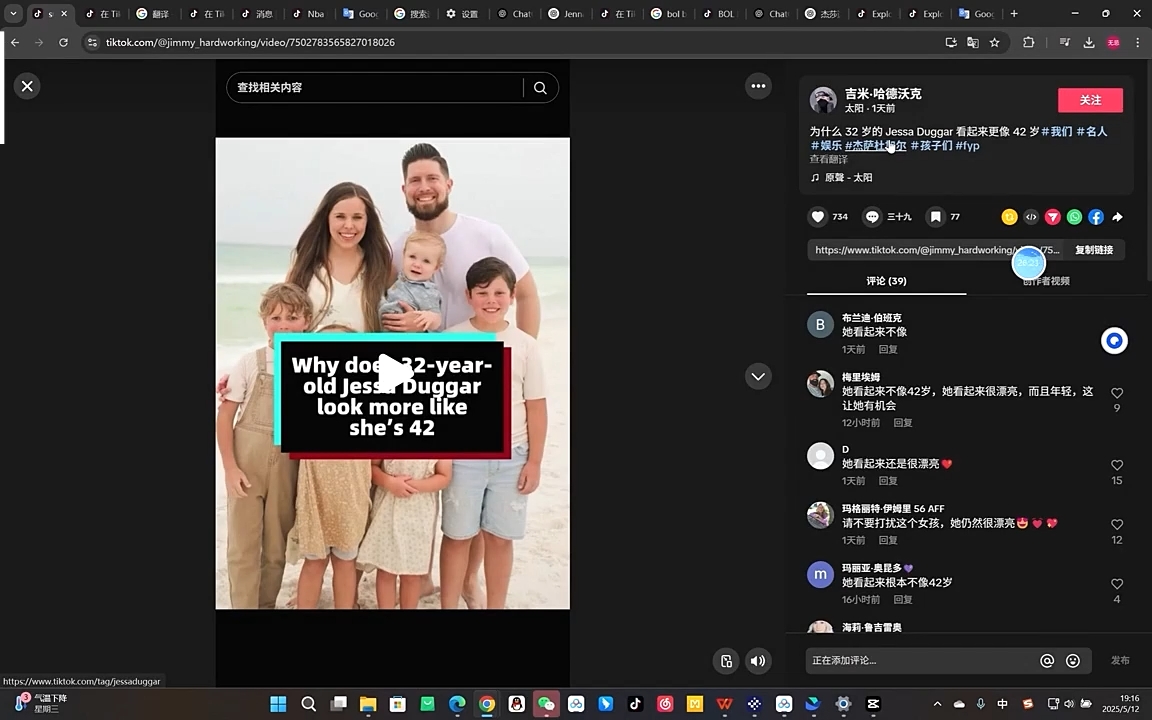
Task: Open the #fyp hashtag link
Action: click(967, 145)
